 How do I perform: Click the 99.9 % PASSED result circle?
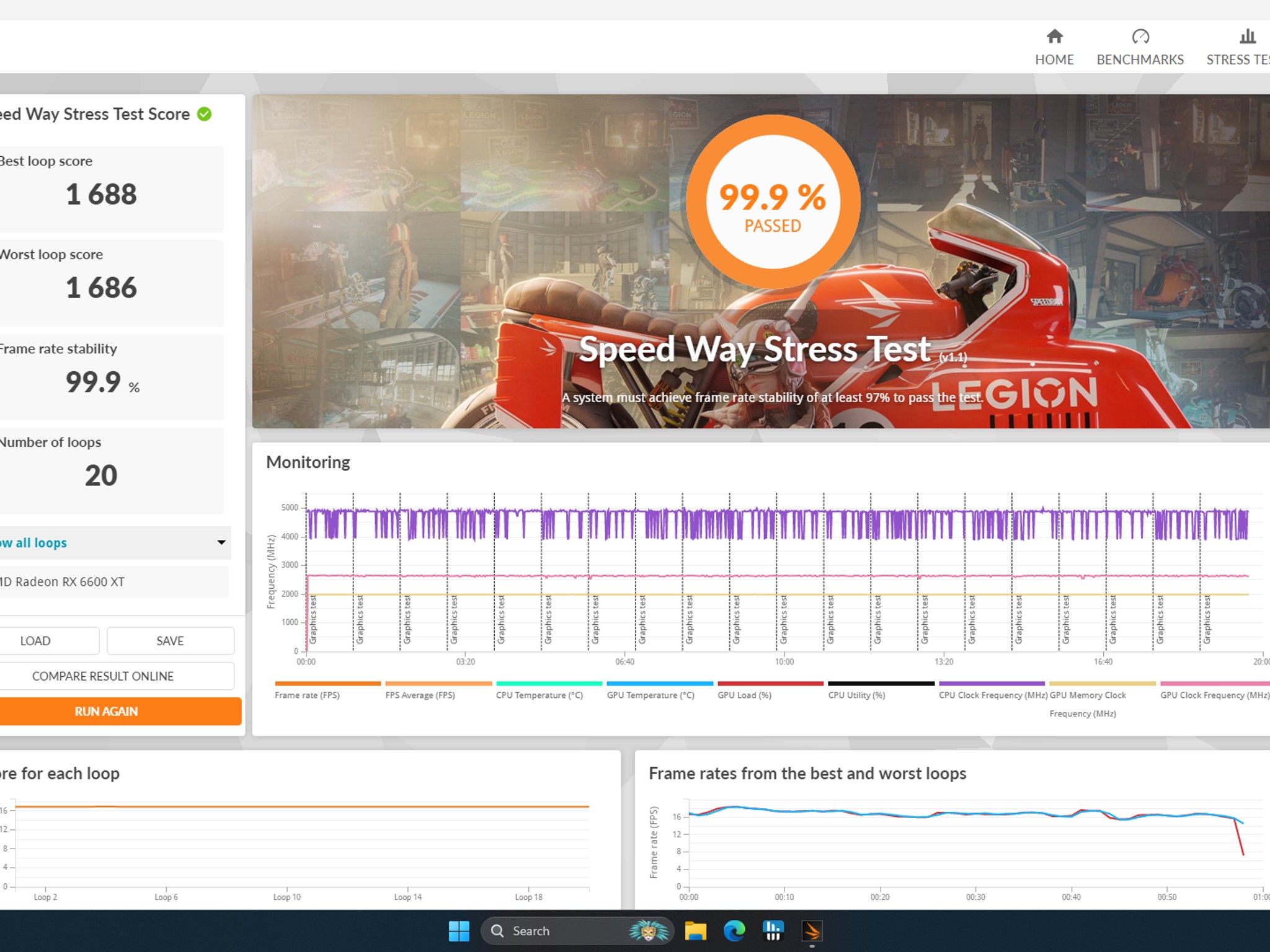773,202
